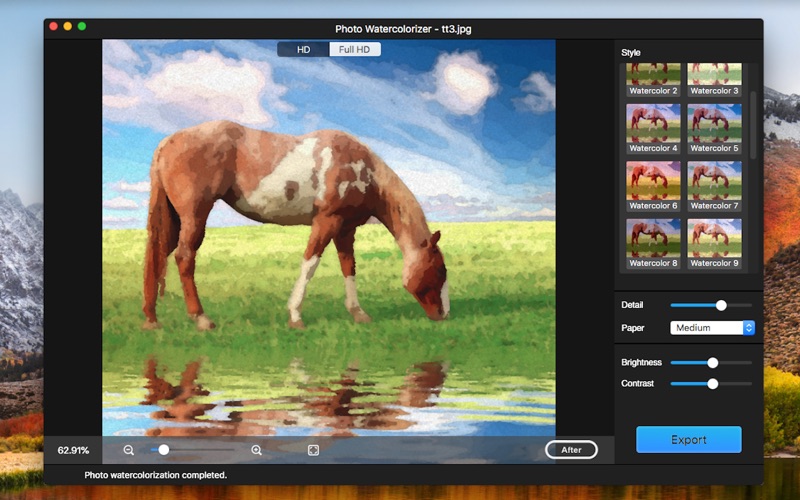Click the Brightness slider handle
The width and height of the screenshot is (800, 500).
pyautogui.click(x=713, y=363)
